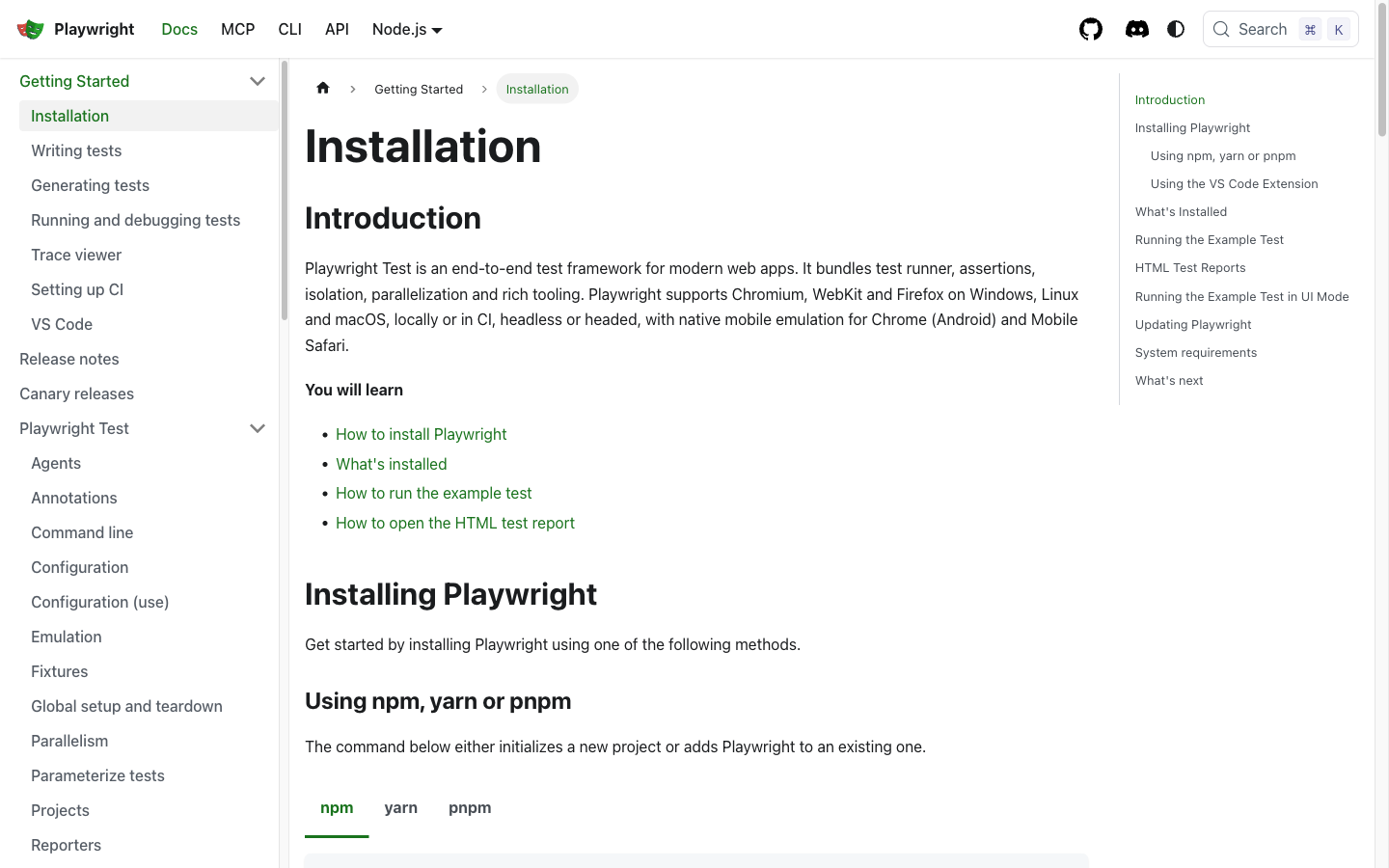Toggle dark and light mode
The image size is (1389, 868).
[1176, 29]
